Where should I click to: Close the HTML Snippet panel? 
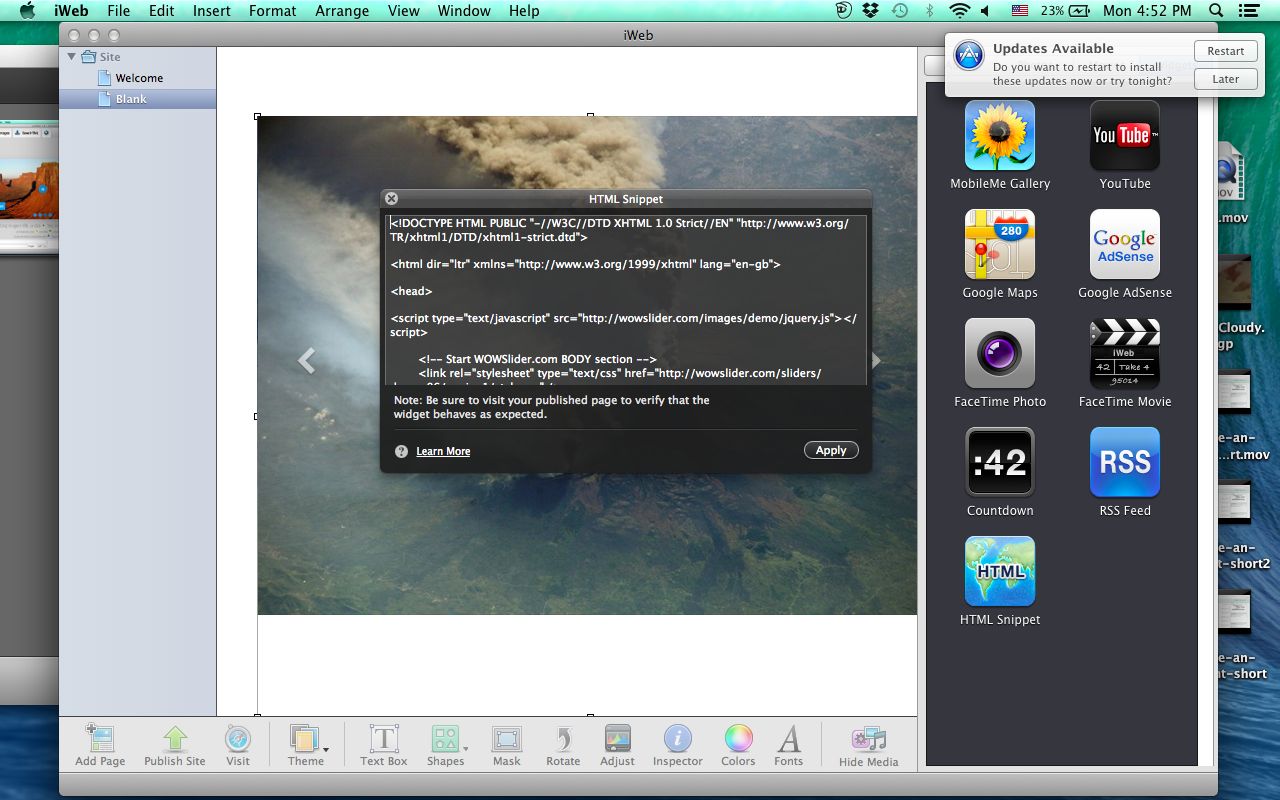pos(392,199)
